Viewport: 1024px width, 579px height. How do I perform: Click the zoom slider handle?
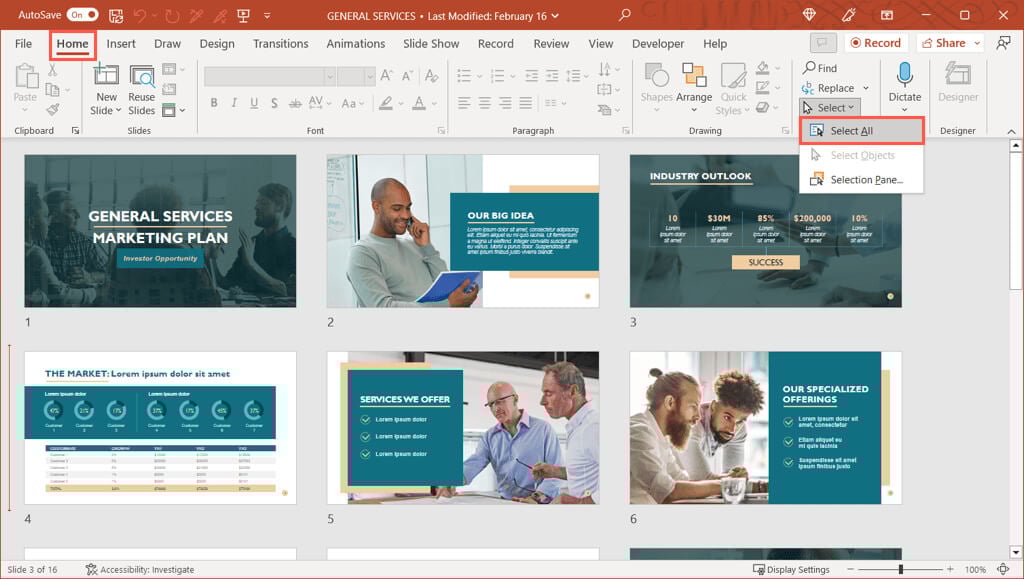coord(900,569)
